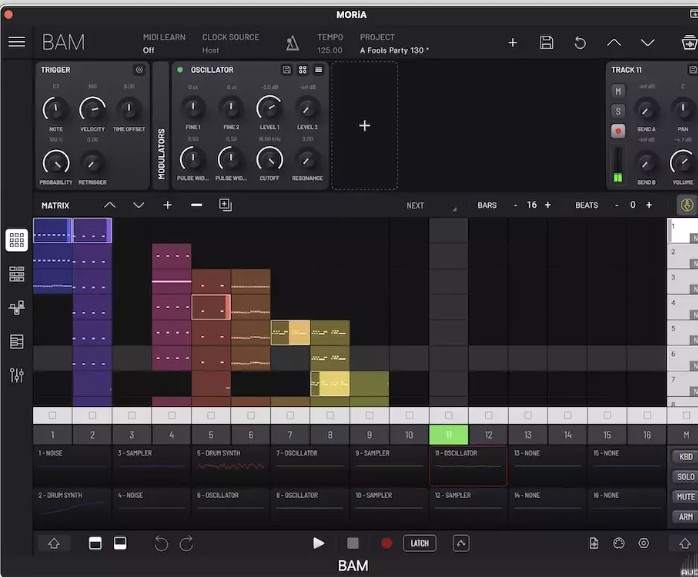
Task: Tick checkbox above track 16
Action: [x=647, y=415]
